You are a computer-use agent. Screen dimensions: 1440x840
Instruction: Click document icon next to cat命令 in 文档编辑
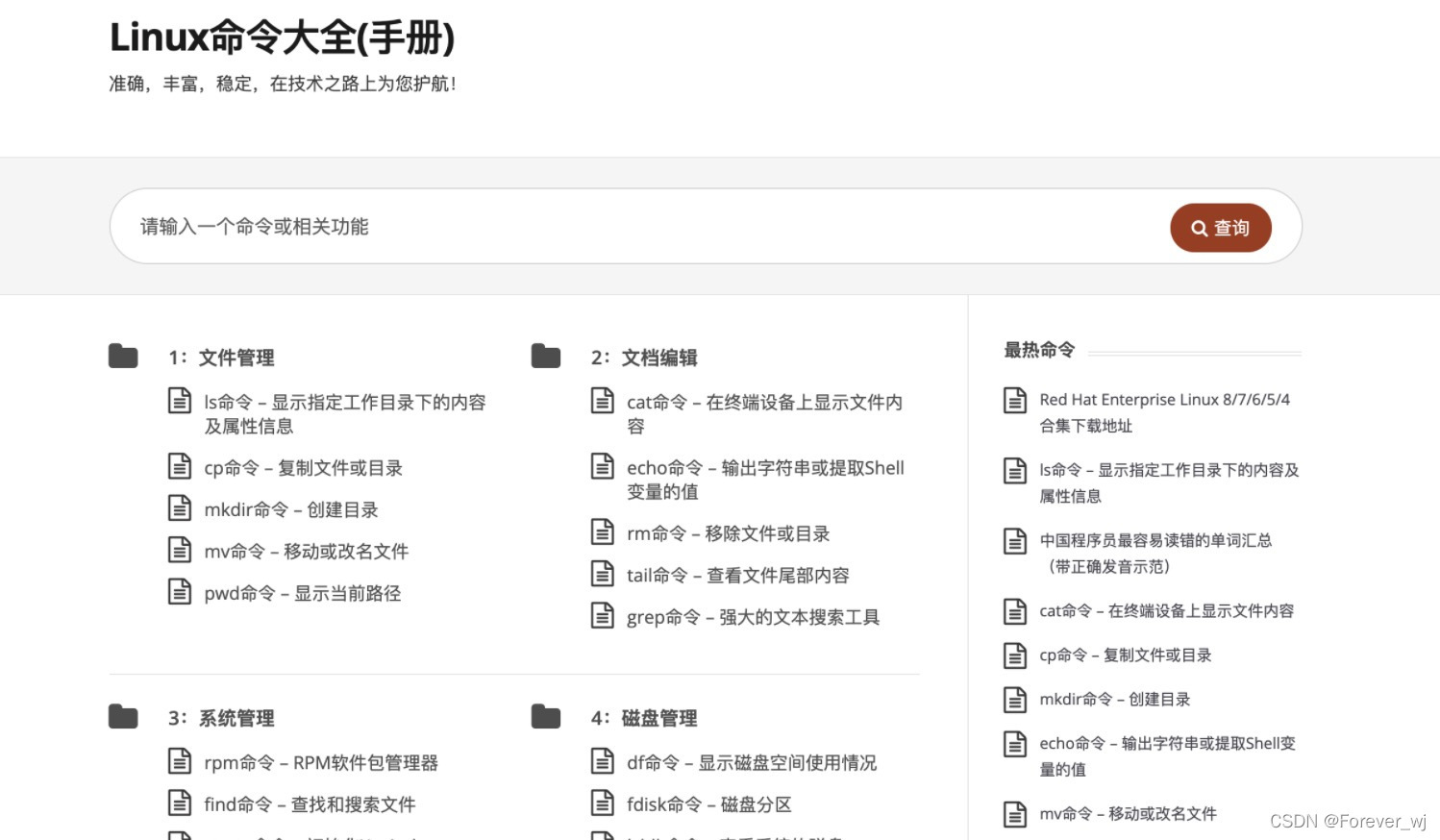pos(603,400)
